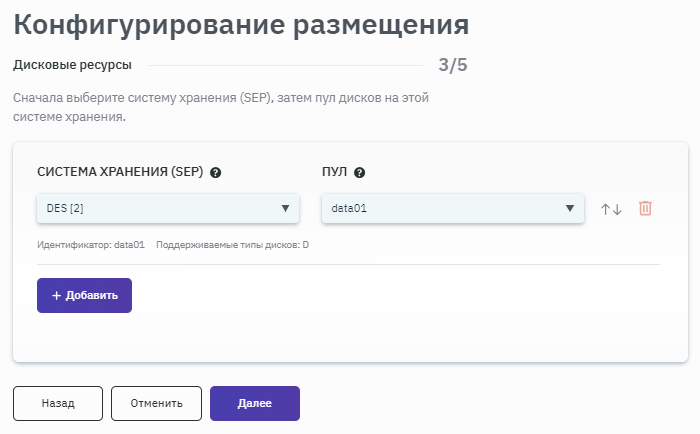Click the help icon beside ПУЛ label
Screen dimensions: 700x434
[x=360, y=172]
